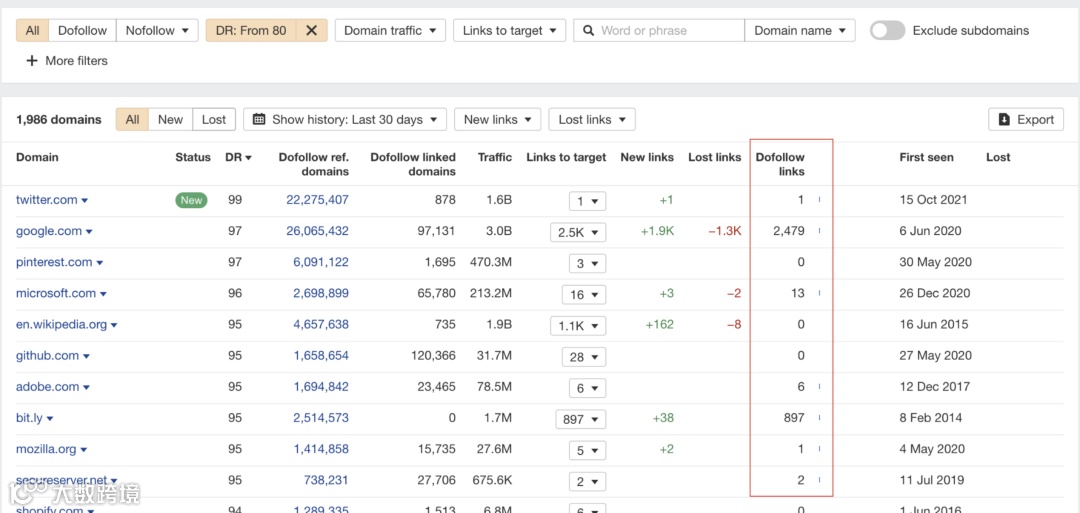Viewport: 1080px width, 513px height.
Task: Select the Lost domains tab
Action: [x=214, y=119]
